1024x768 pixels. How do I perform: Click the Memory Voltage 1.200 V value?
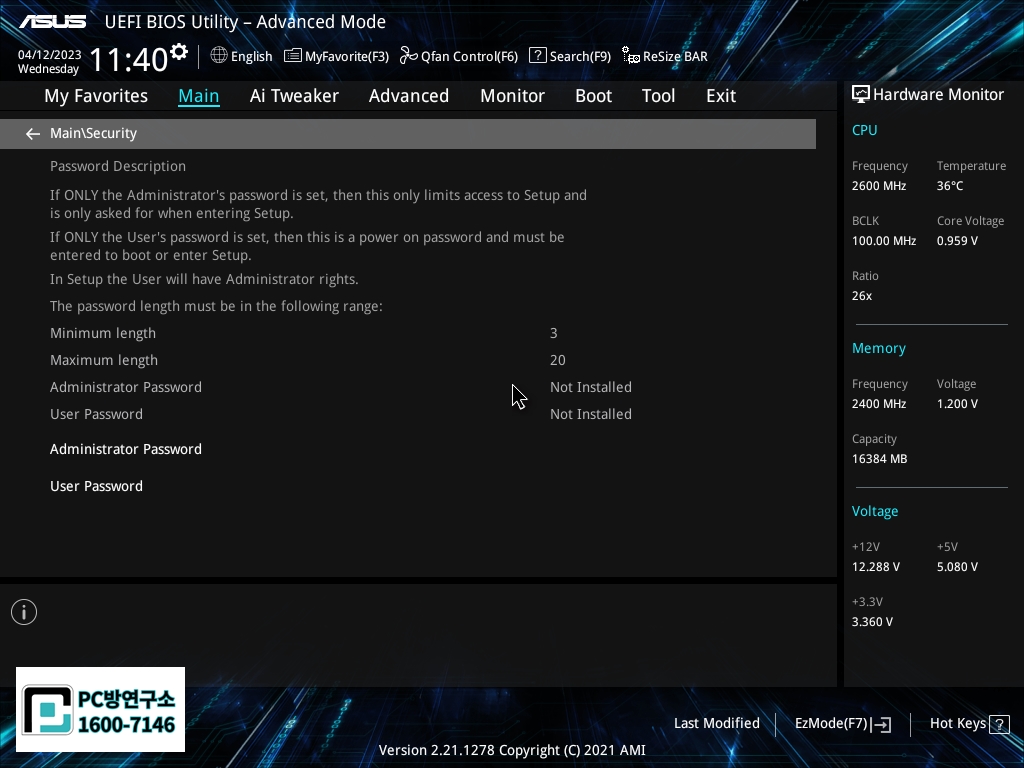tap(957, 404)
